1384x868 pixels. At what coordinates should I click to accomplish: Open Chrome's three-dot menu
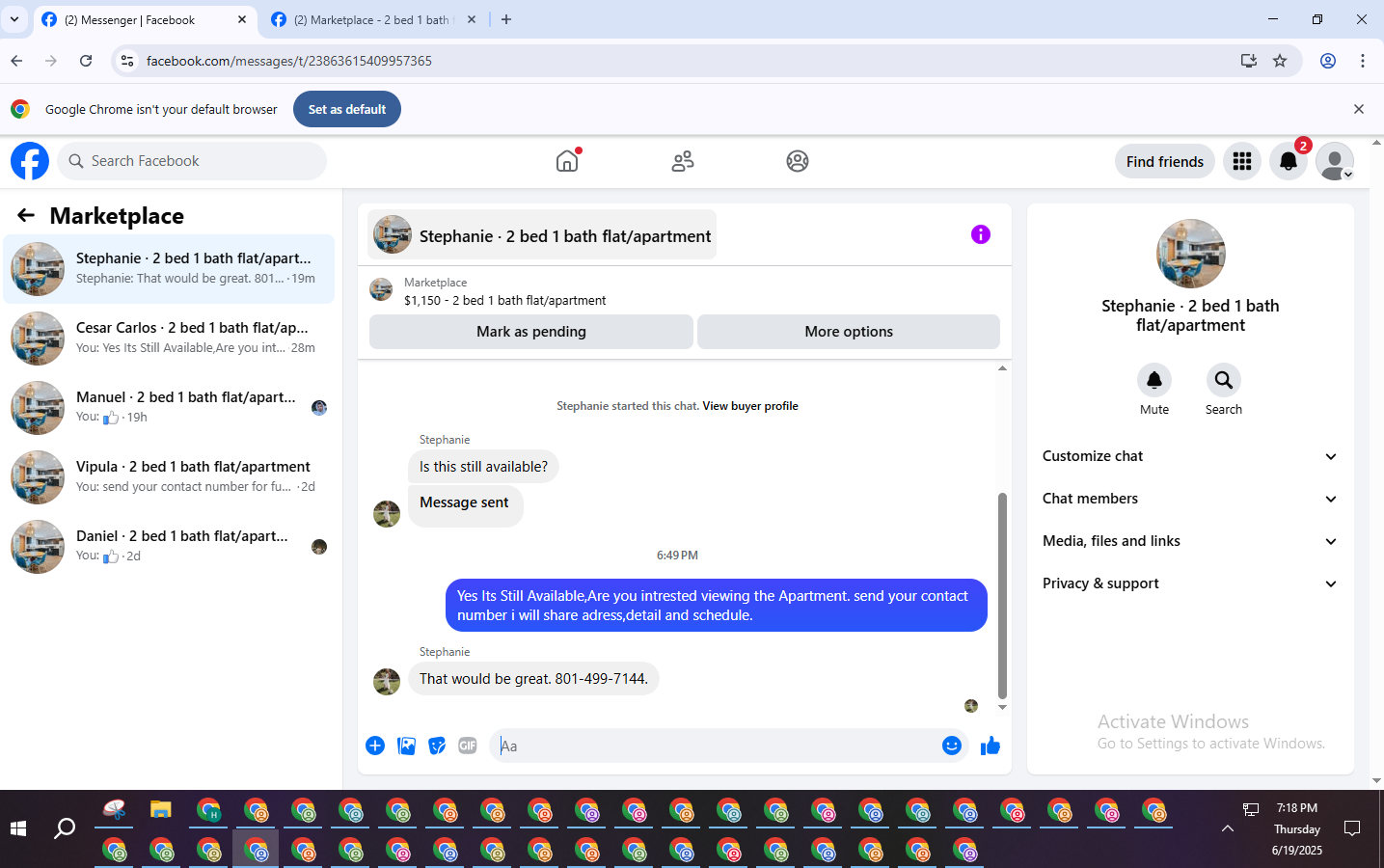tap(1363, 61)
